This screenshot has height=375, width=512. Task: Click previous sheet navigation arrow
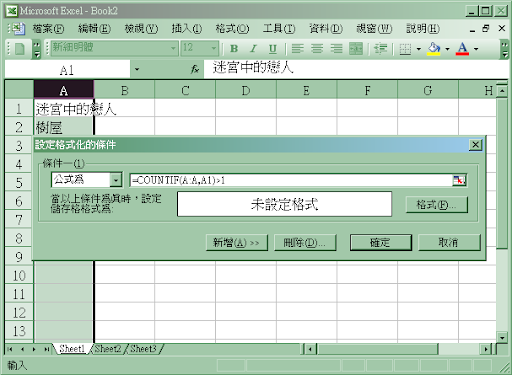(x=22, y=349)
